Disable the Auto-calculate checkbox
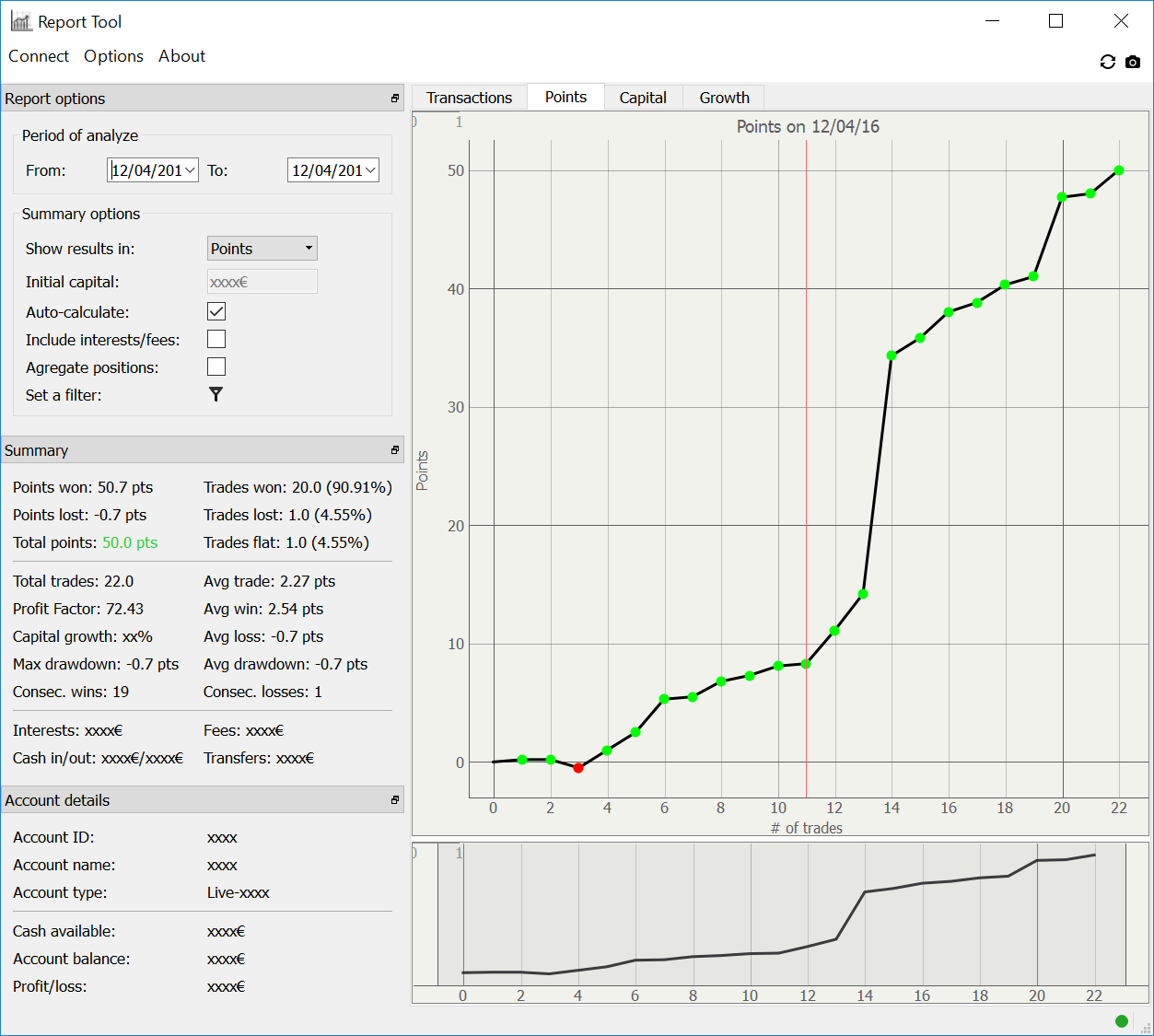 (x=216, y=312)
